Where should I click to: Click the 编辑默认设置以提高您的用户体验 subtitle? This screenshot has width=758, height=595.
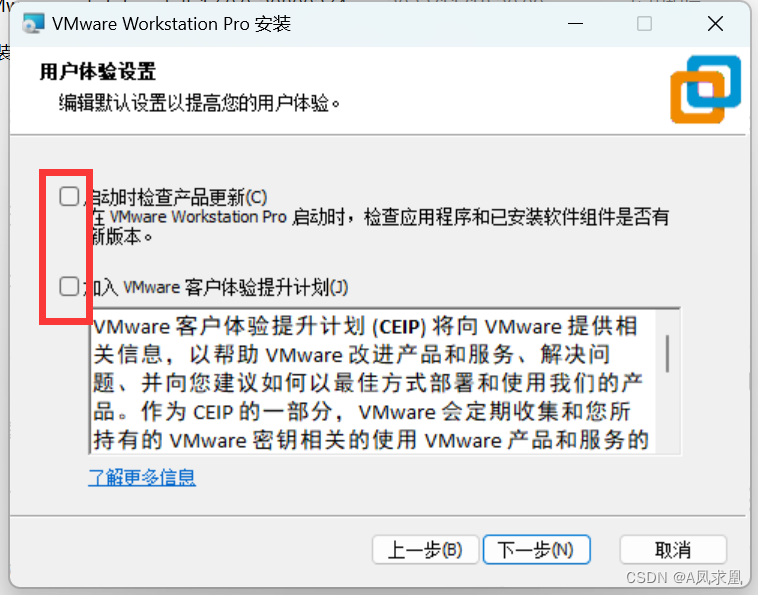[x=199, y=103]
